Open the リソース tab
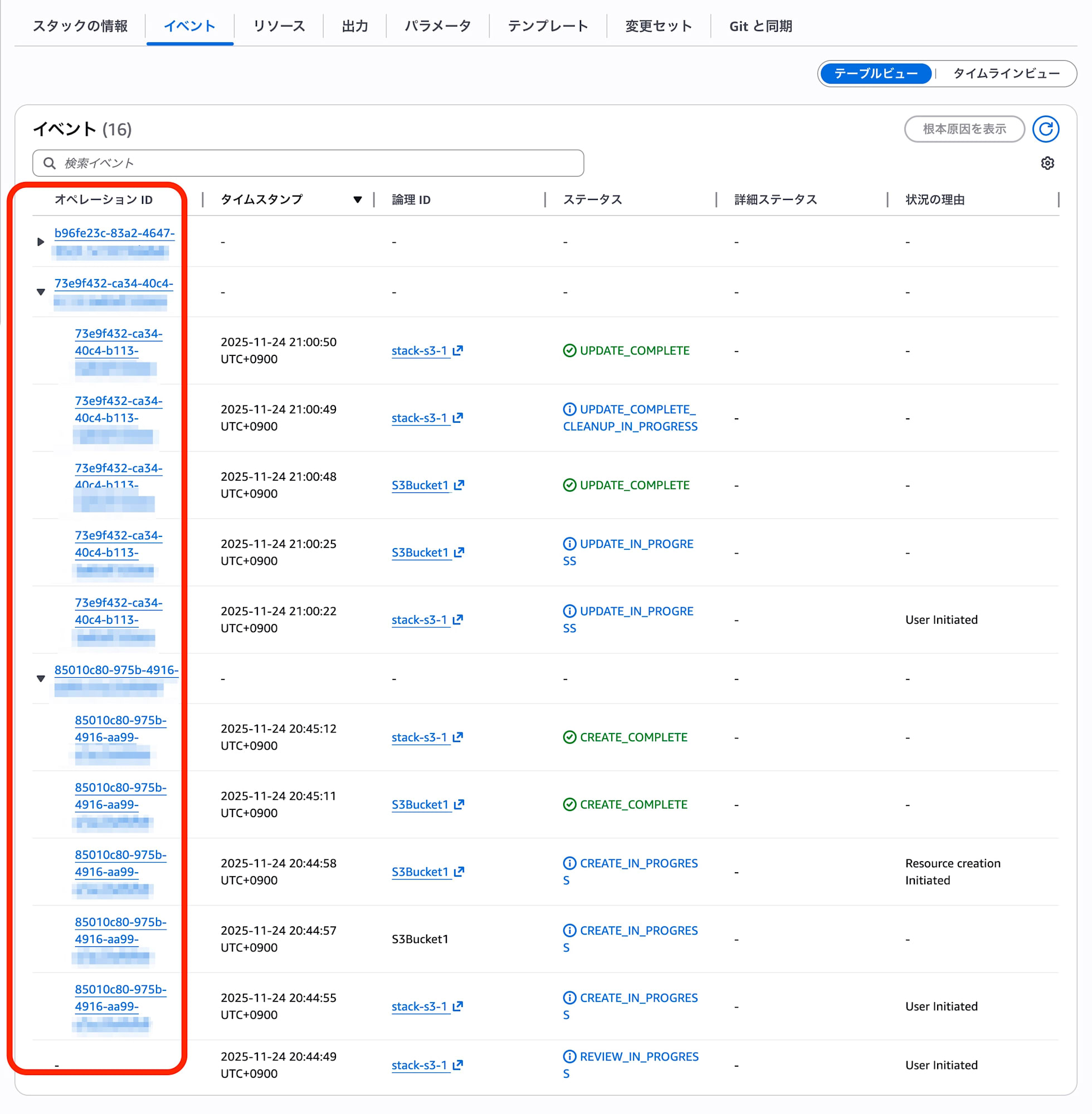 (279, 26)
